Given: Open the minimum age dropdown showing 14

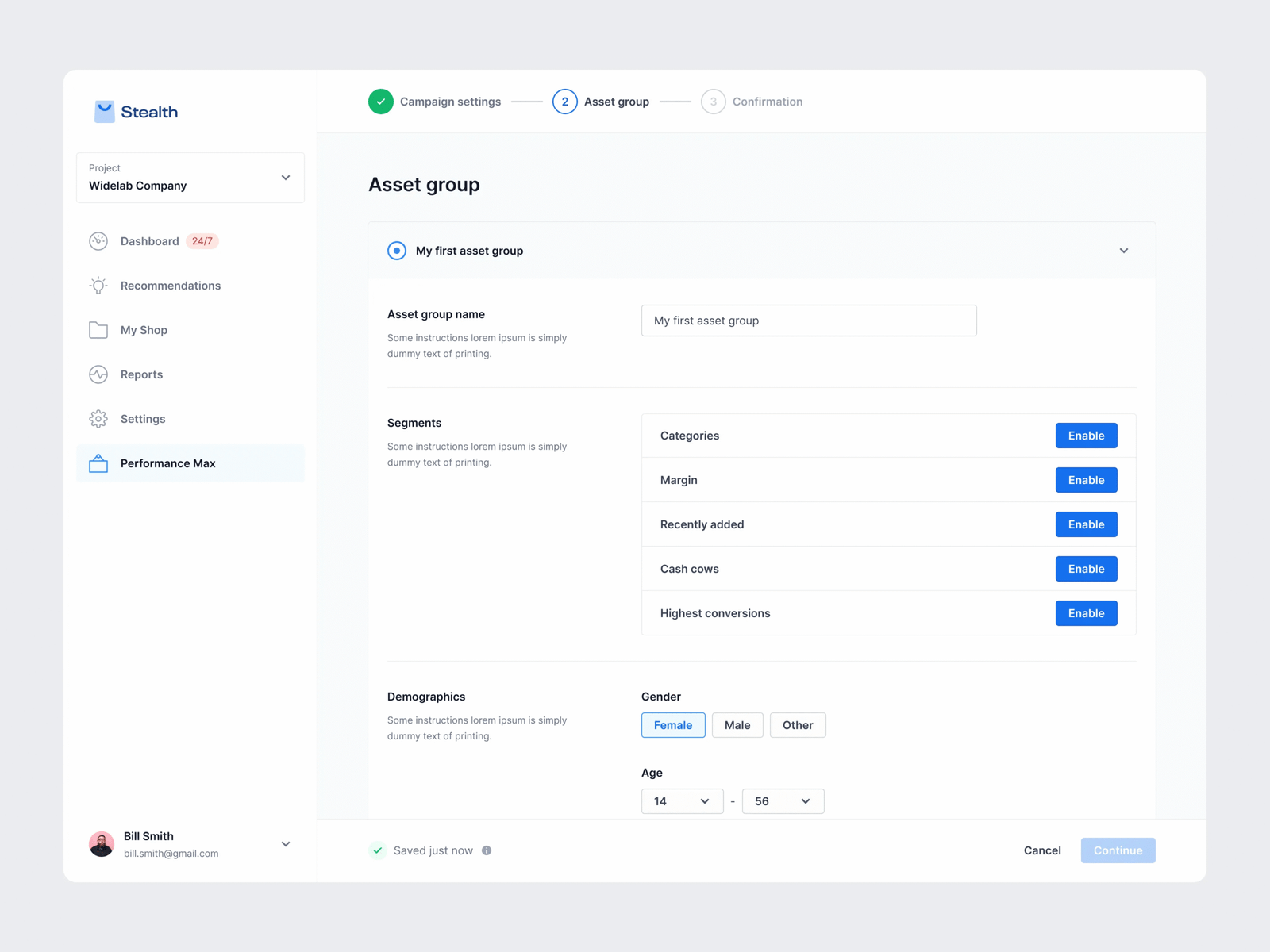Looking at the screenshot, I should tap(682, 801).
